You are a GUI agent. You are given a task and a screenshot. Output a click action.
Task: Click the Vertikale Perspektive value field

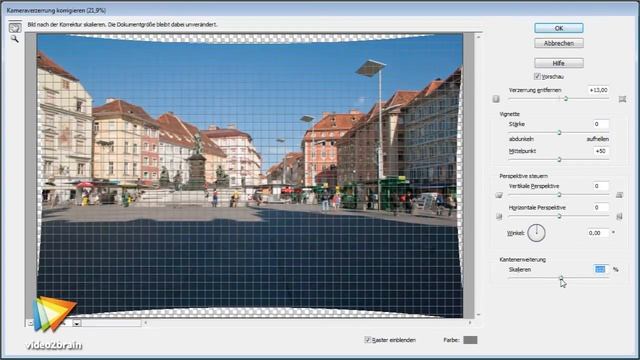[601, 186]
